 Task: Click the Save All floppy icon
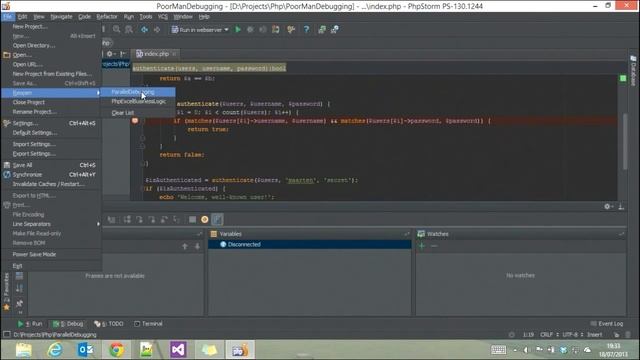point(7,165)
